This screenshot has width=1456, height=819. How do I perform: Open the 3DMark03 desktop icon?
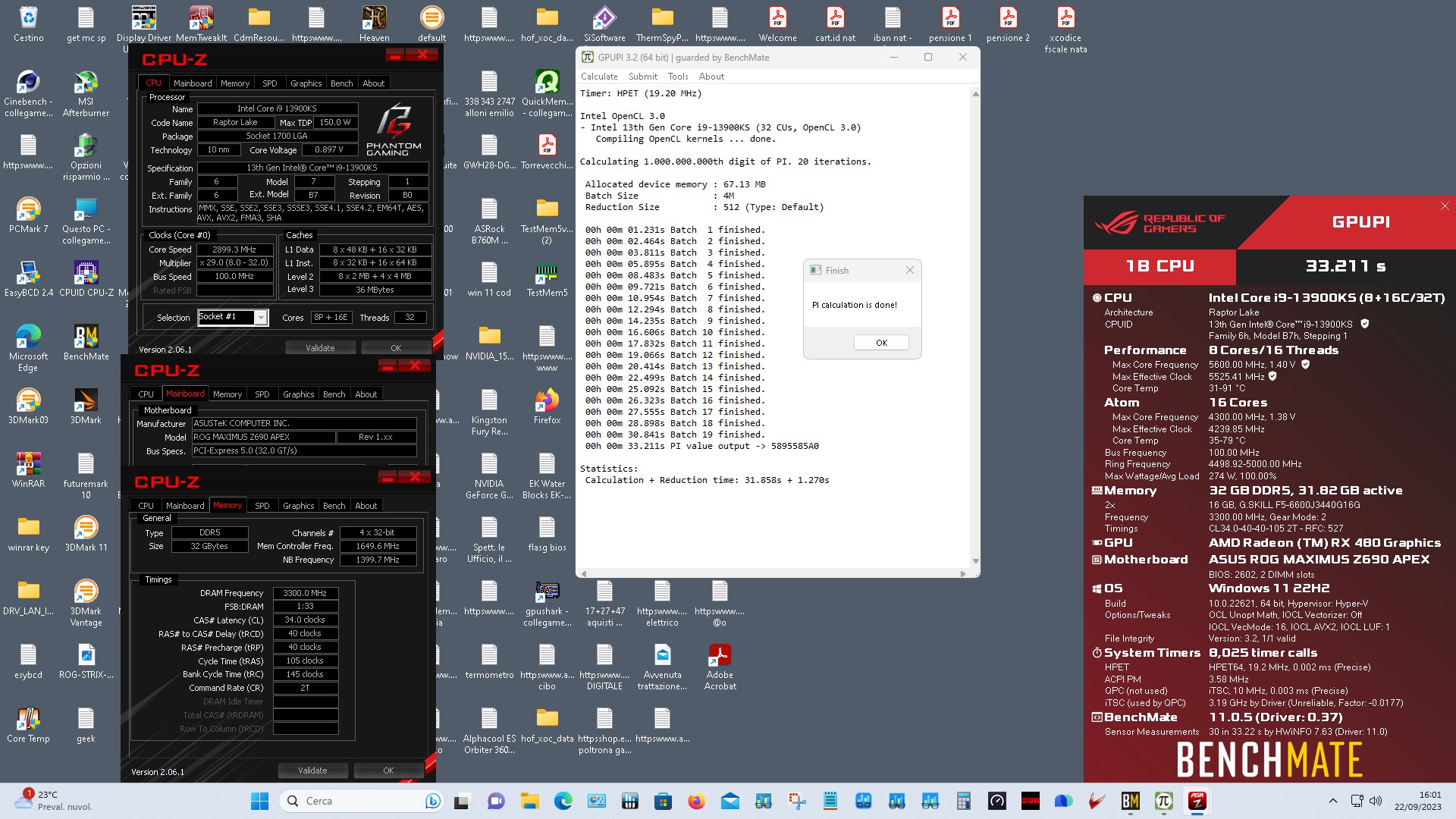[x=28, y=406]
